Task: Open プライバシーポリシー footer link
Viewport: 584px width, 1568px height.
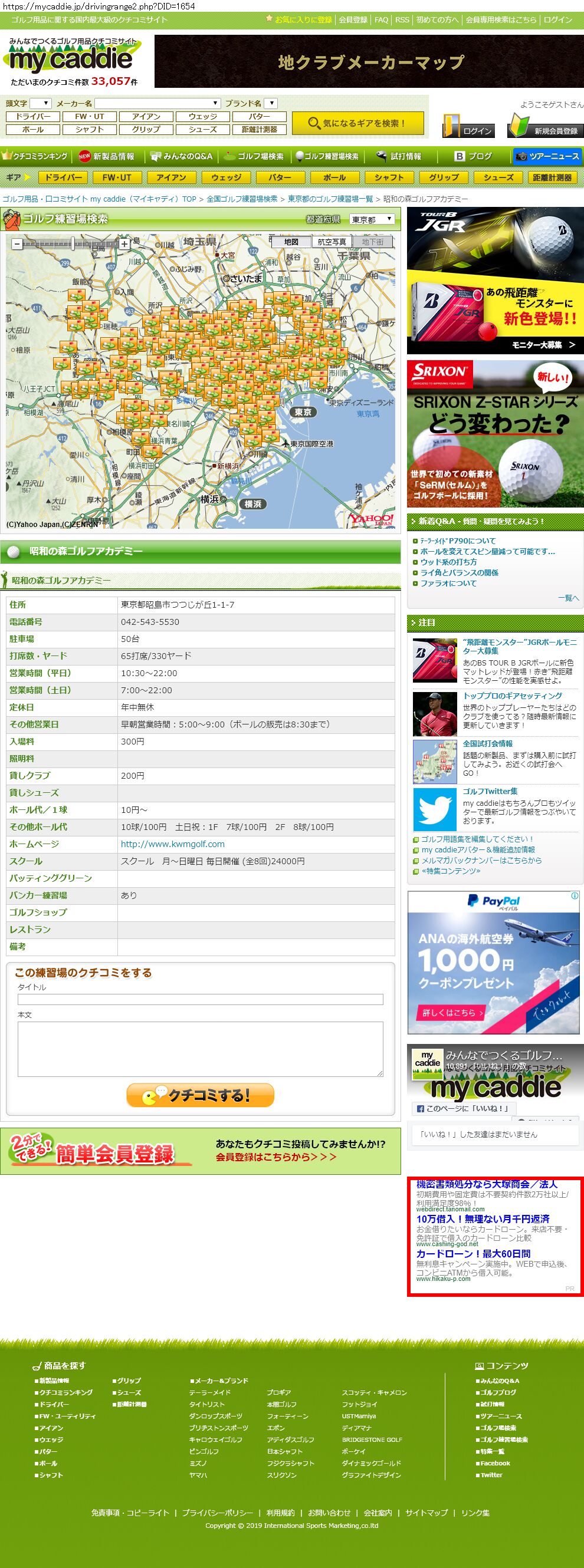Action: pos(217,1513)
